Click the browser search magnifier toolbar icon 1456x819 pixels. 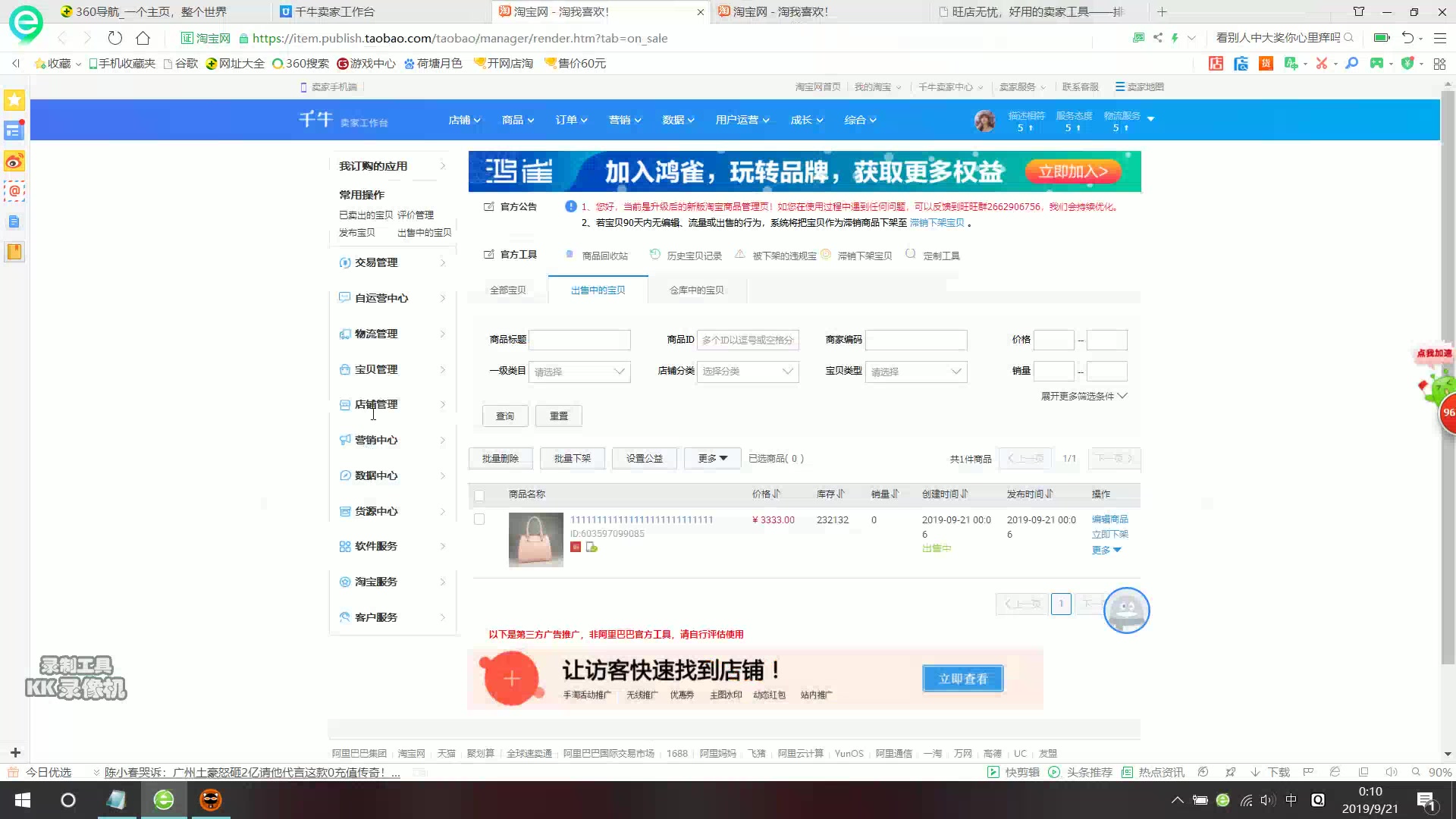tap(1351, 64)
